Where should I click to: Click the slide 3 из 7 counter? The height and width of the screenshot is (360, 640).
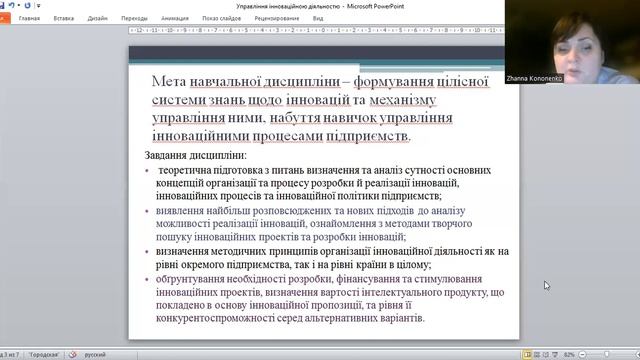click(x=9, y=355)
